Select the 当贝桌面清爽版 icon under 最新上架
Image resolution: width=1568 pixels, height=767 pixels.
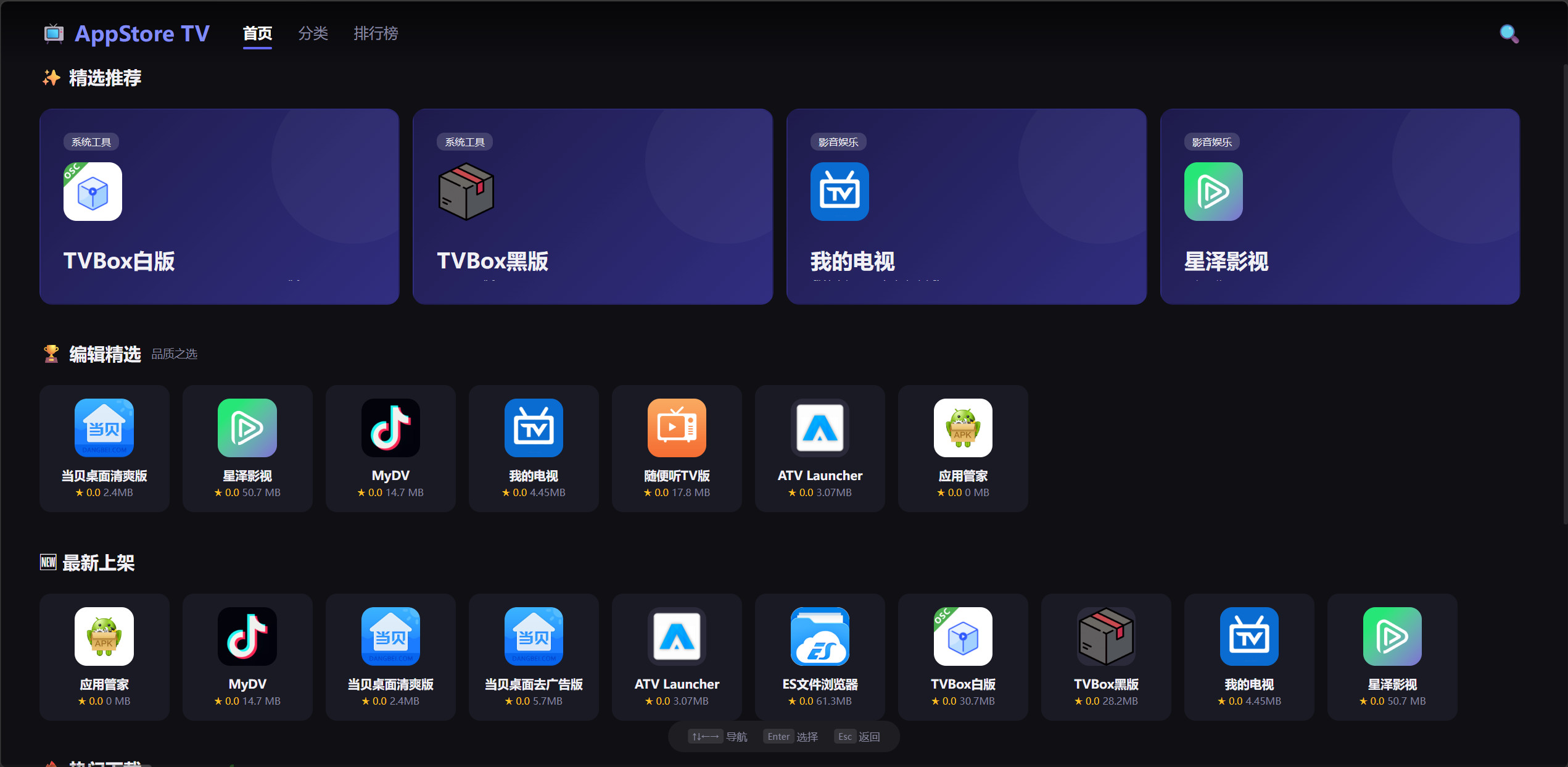point(390,636)
